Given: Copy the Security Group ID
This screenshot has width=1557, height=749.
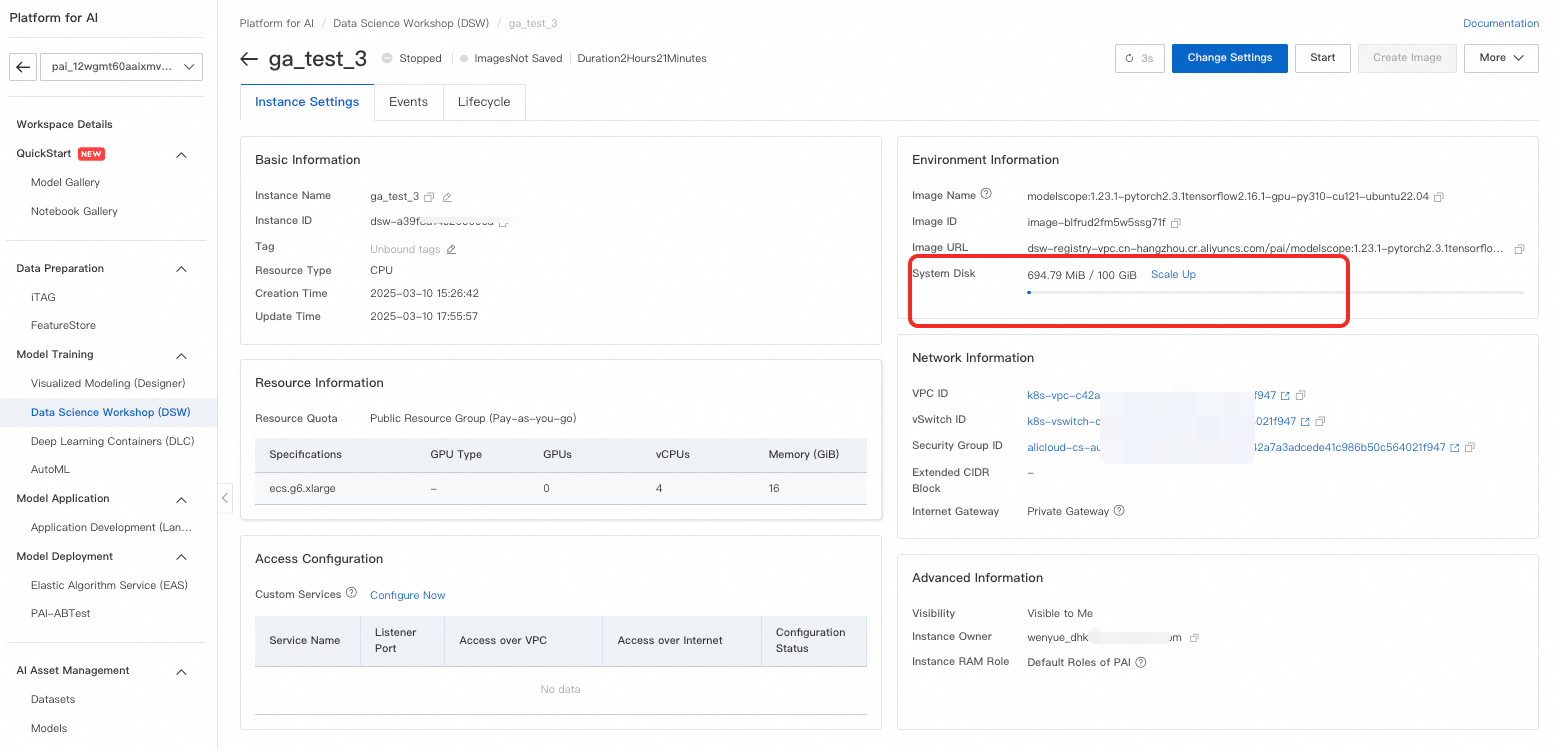Looking at the screenshot, I should [x=1470, y=448].
